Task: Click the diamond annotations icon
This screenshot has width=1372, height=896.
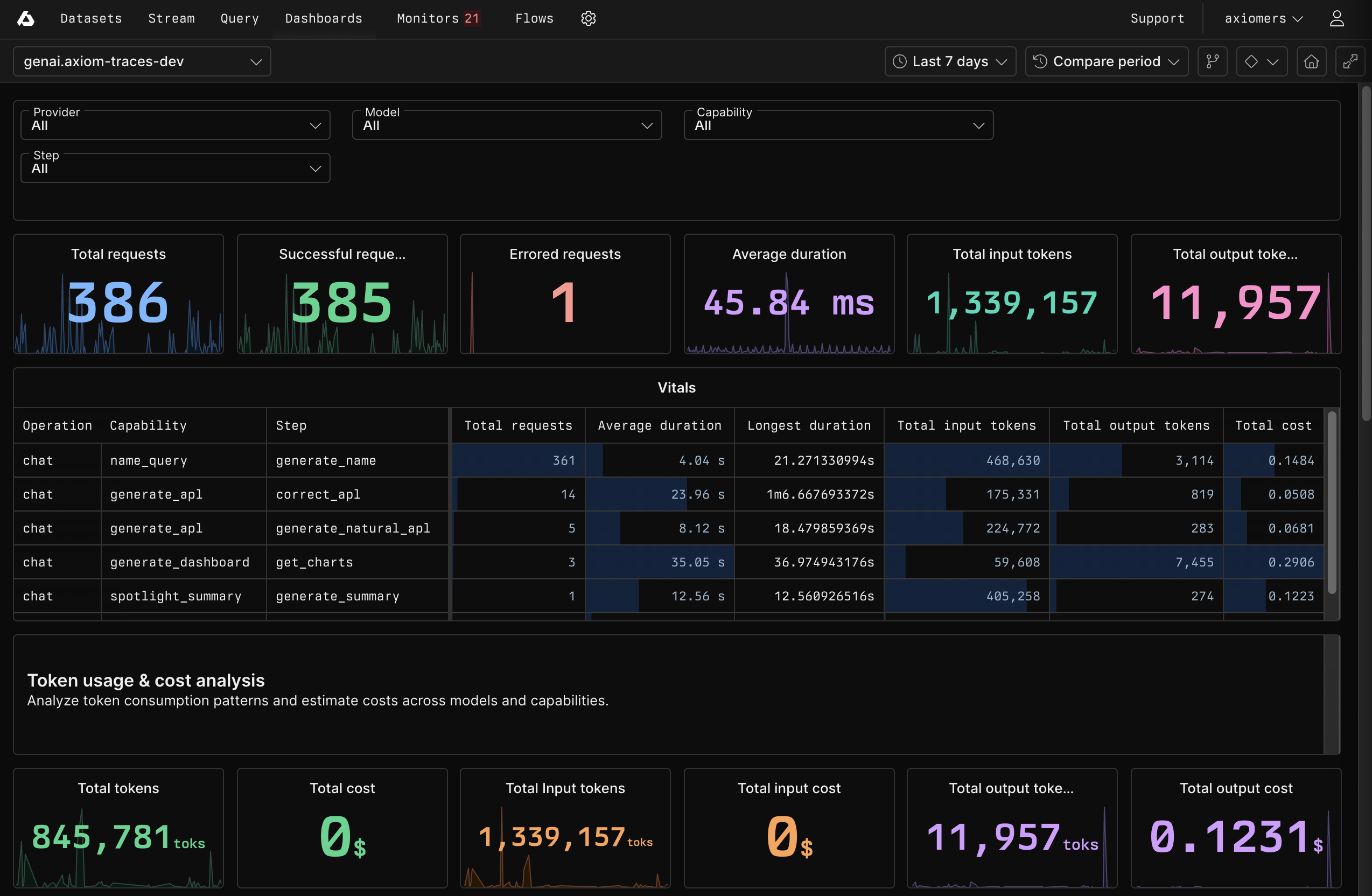Action: pyautogui.click(x=1250, y=61)
